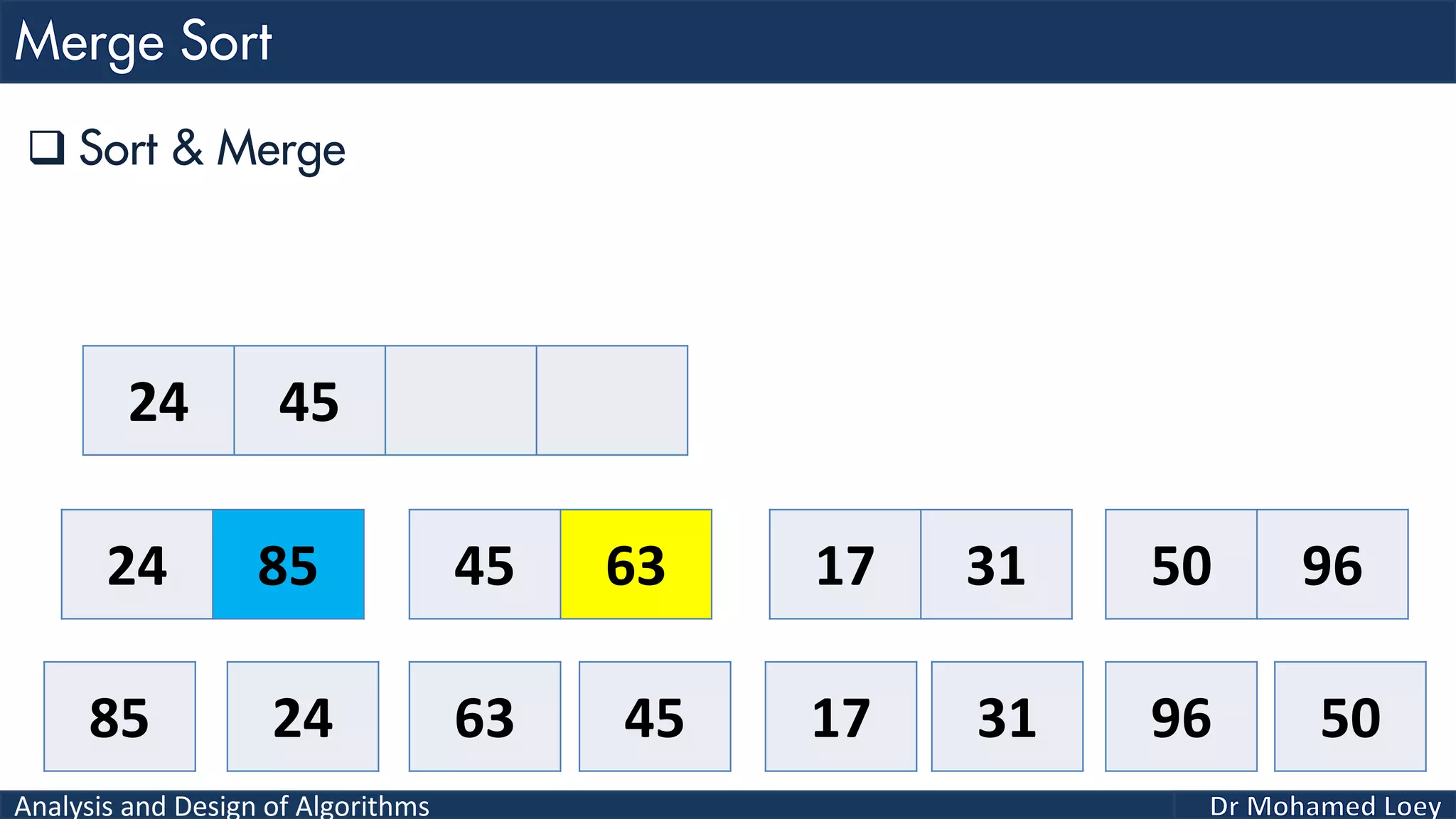
Task: Select the yellow highlighted 63 cell
Action: coord(636,564)
